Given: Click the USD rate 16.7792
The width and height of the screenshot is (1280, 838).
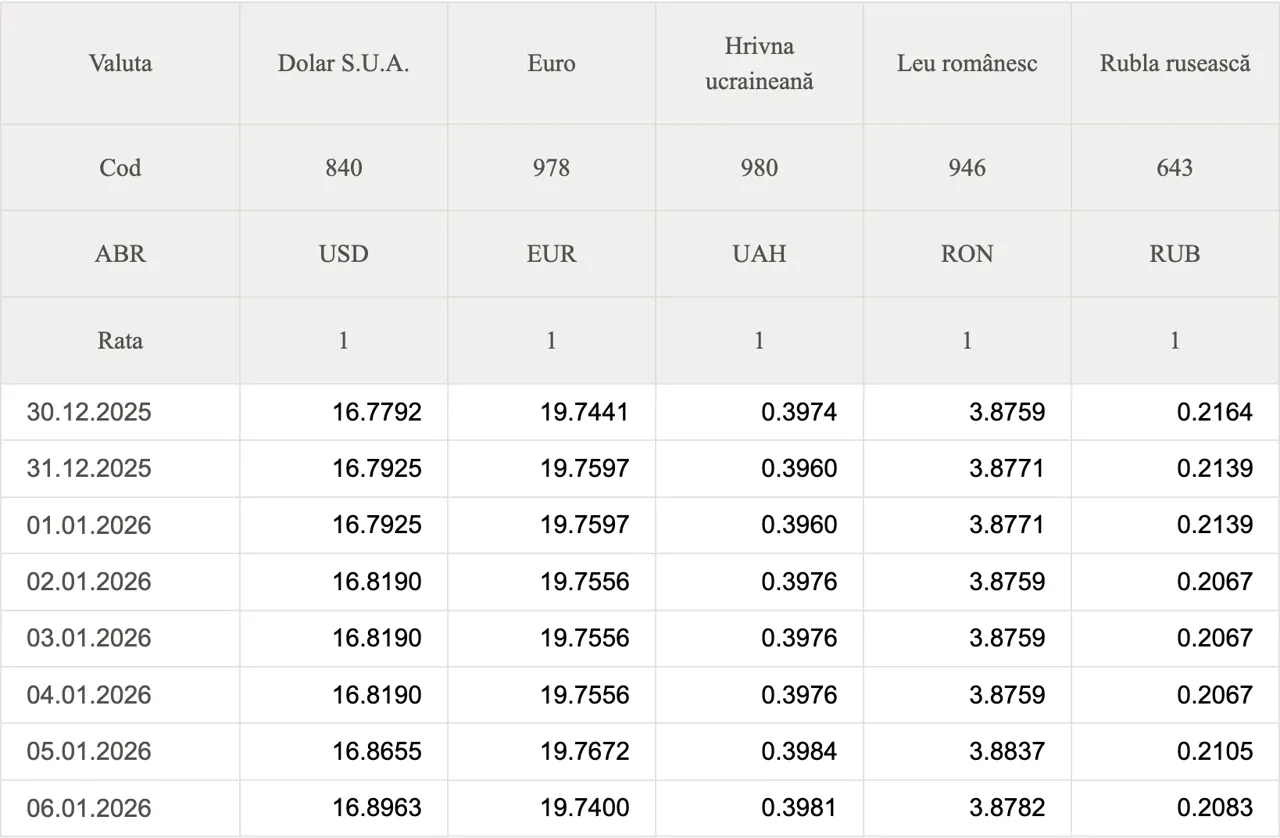Looking at the screenshot, I should click(377, 412).
